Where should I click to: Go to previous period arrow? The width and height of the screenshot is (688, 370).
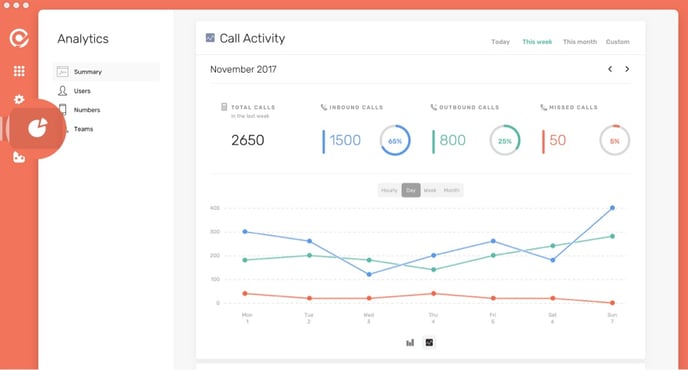pyautogui.click(x=610, y=69)
